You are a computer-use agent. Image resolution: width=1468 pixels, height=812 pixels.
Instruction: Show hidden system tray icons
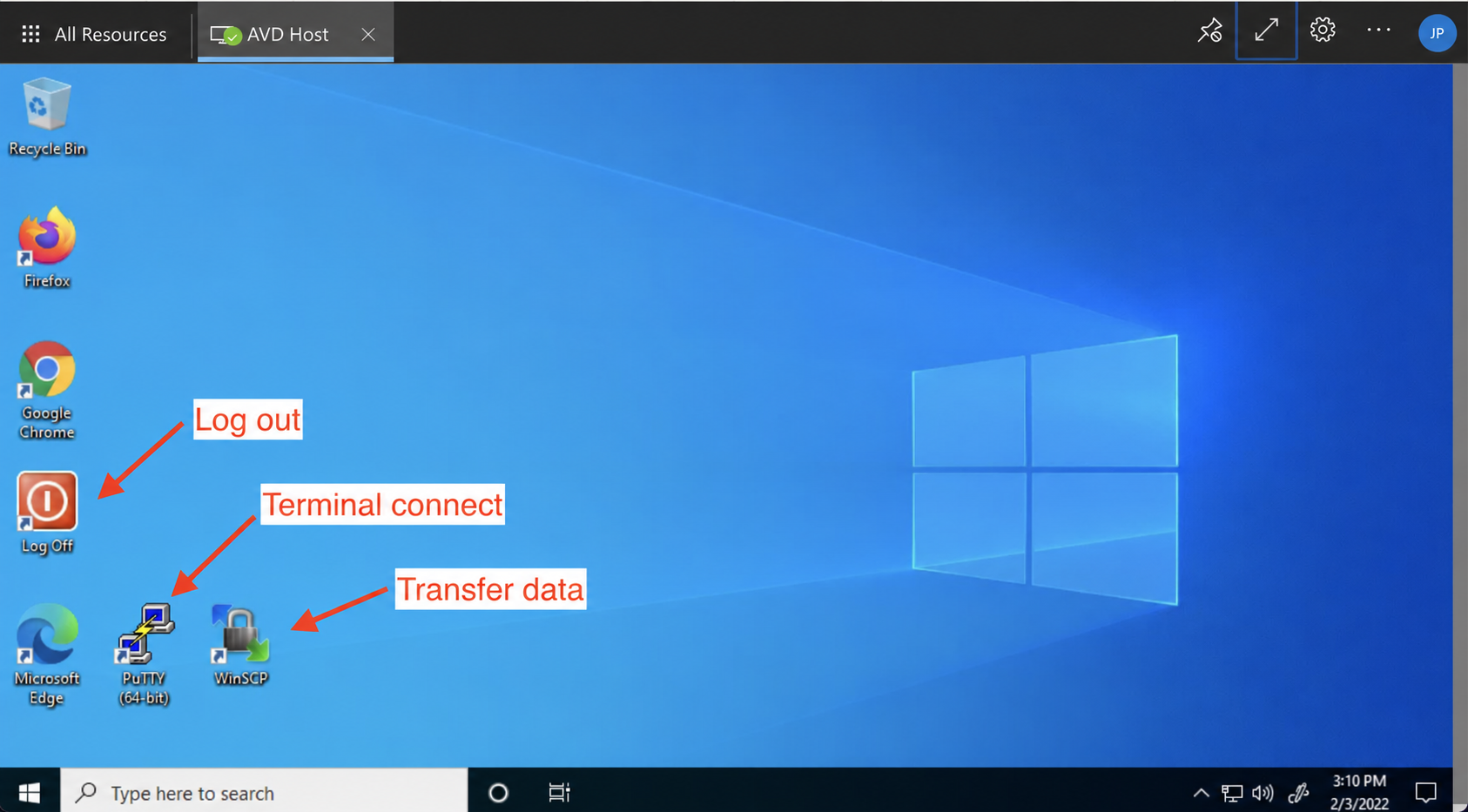coord(1201,793)
